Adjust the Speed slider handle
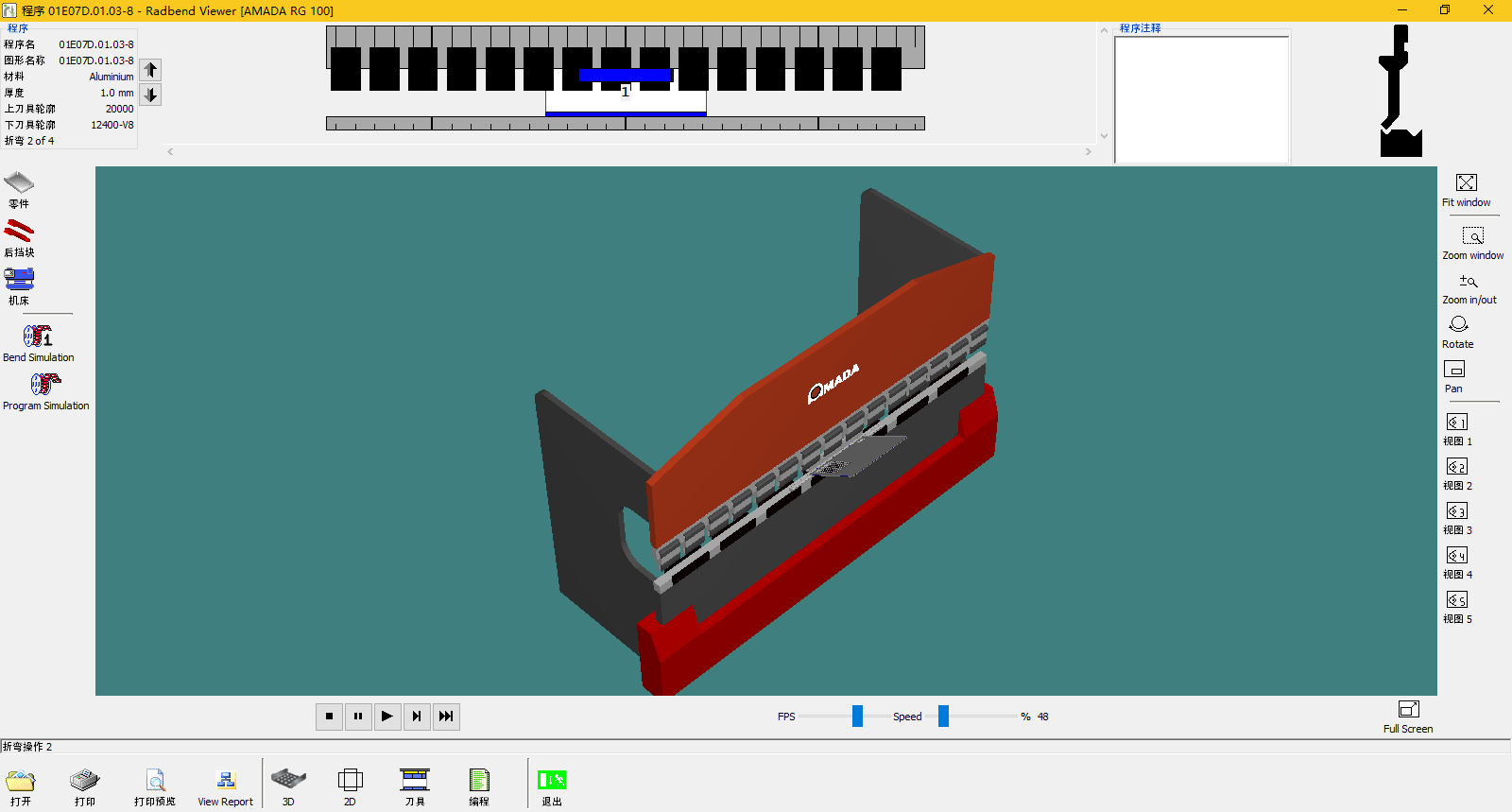Screen dimensions: 1512x812 click(943, 717)
